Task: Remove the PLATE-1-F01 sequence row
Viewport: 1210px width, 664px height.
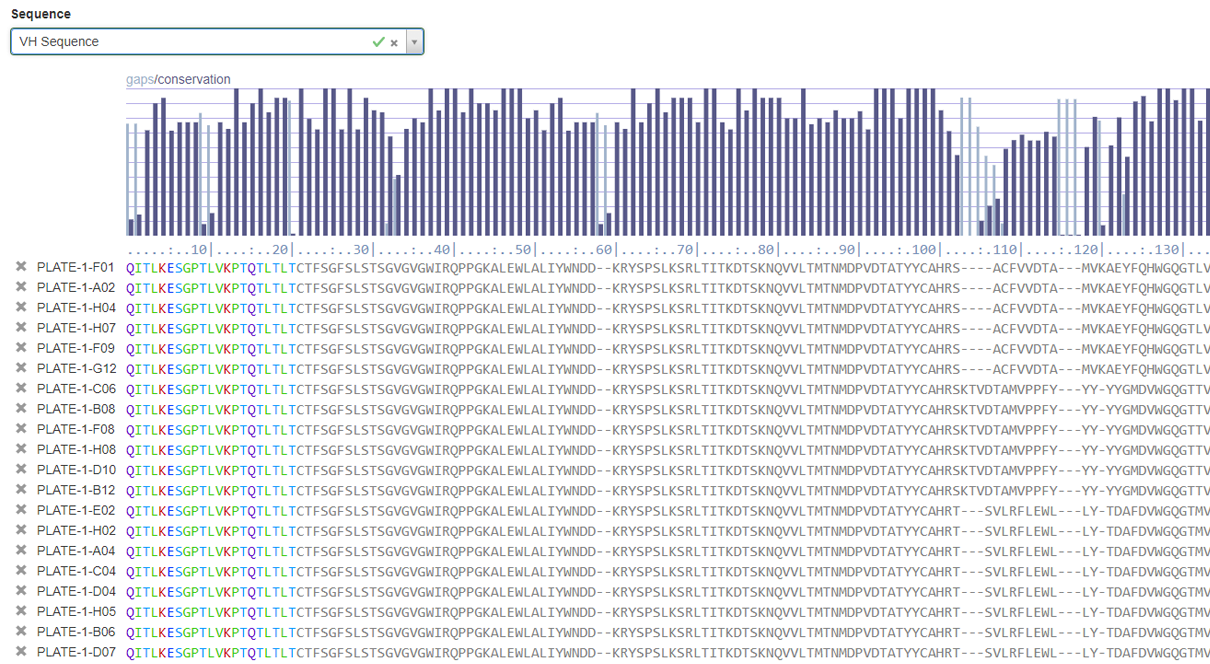Action: [21, 267]
